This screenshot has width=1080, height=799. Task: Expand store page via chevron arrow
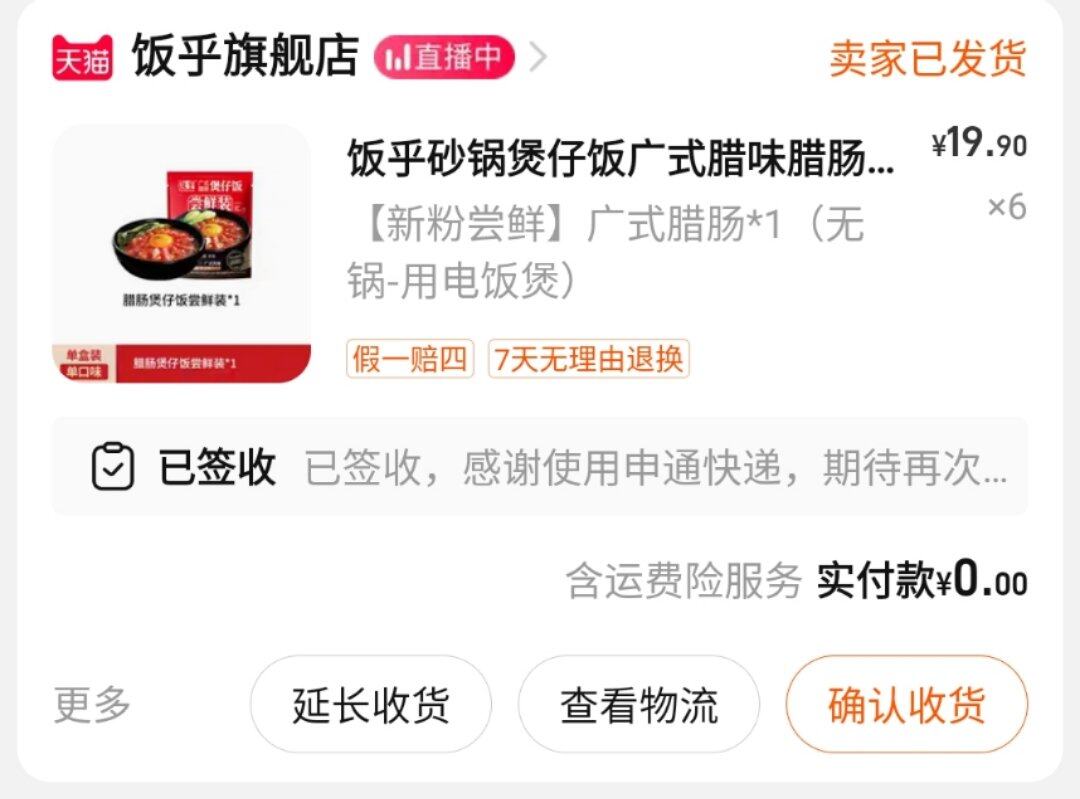click(538, 57)
